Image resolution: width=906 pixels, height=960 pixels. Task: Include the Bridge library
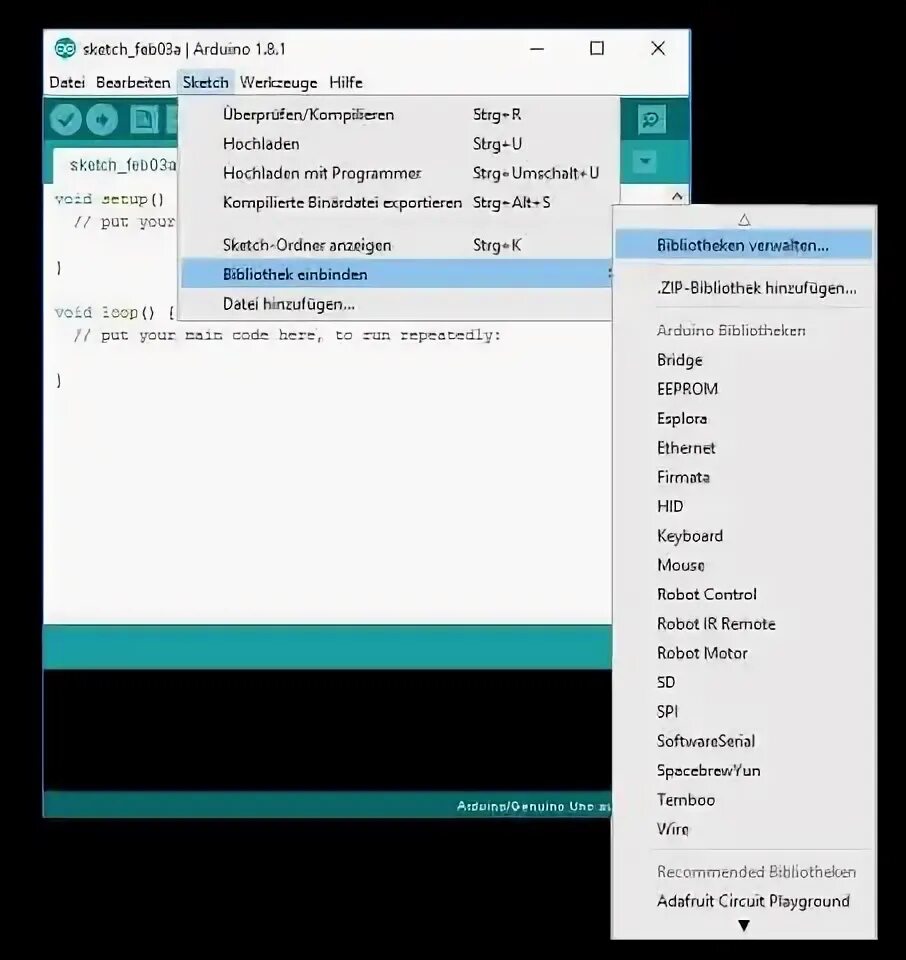click(x=743, y=360)
